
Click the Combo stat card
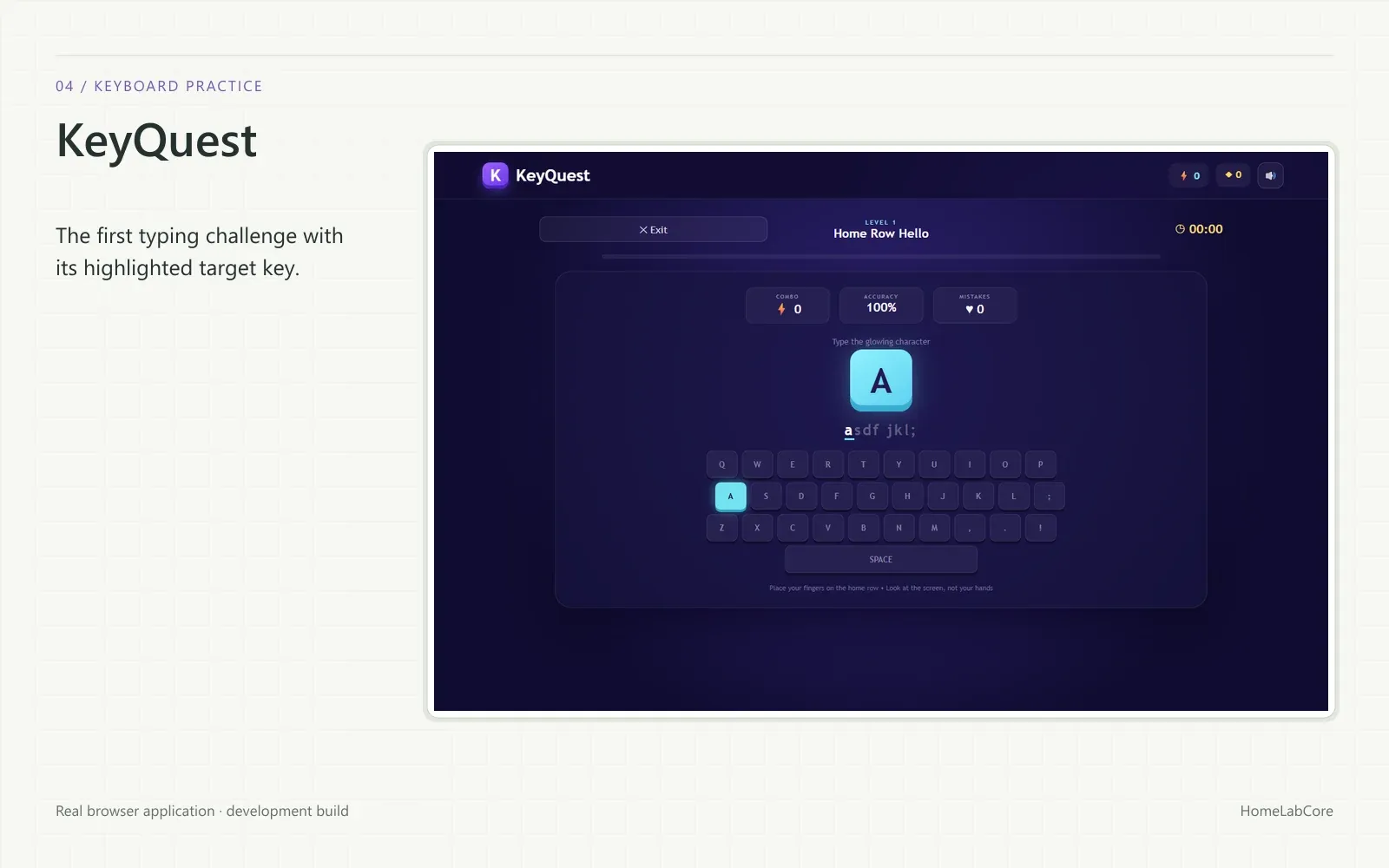click(x=787, y=305)
